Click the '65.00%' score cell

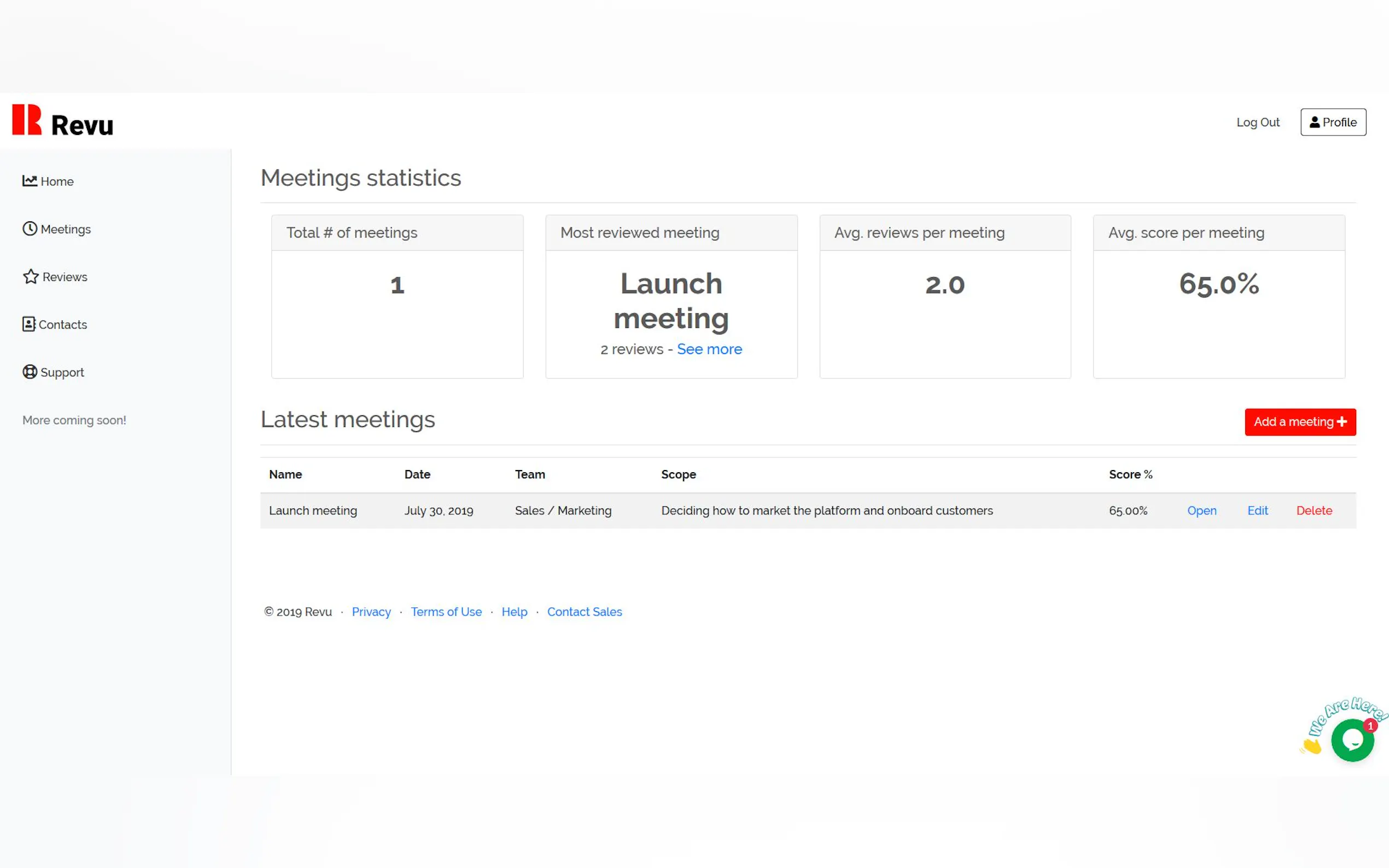[1128, 511]
